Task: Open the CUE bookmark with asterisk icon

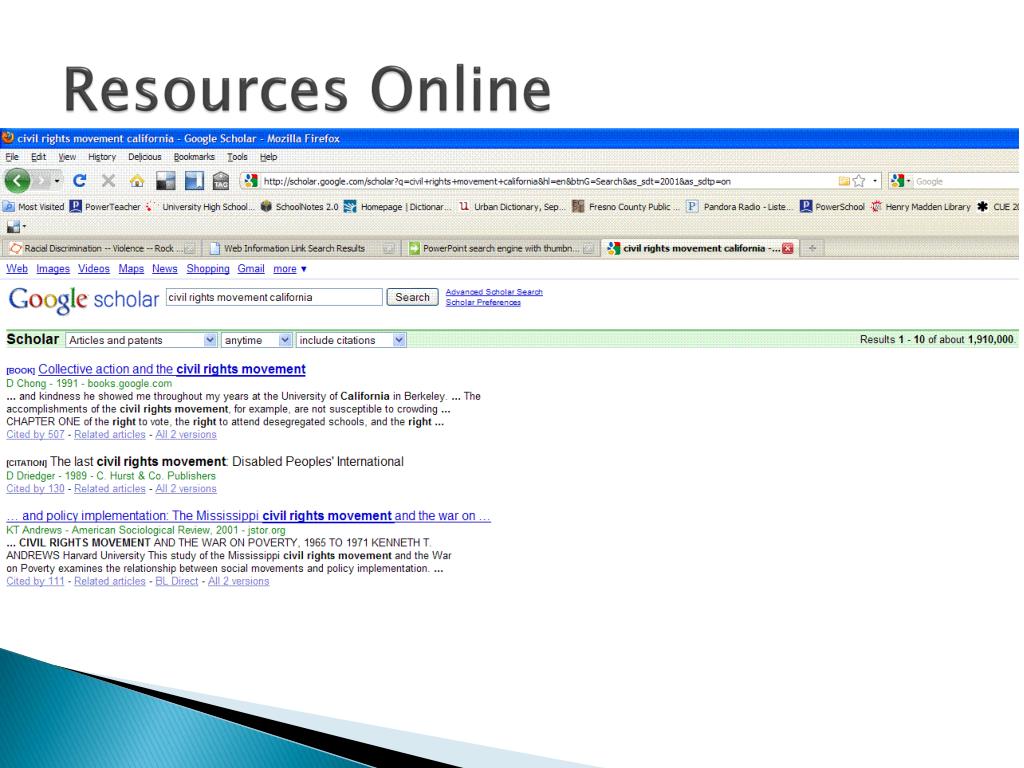Action: coord(998,206)
